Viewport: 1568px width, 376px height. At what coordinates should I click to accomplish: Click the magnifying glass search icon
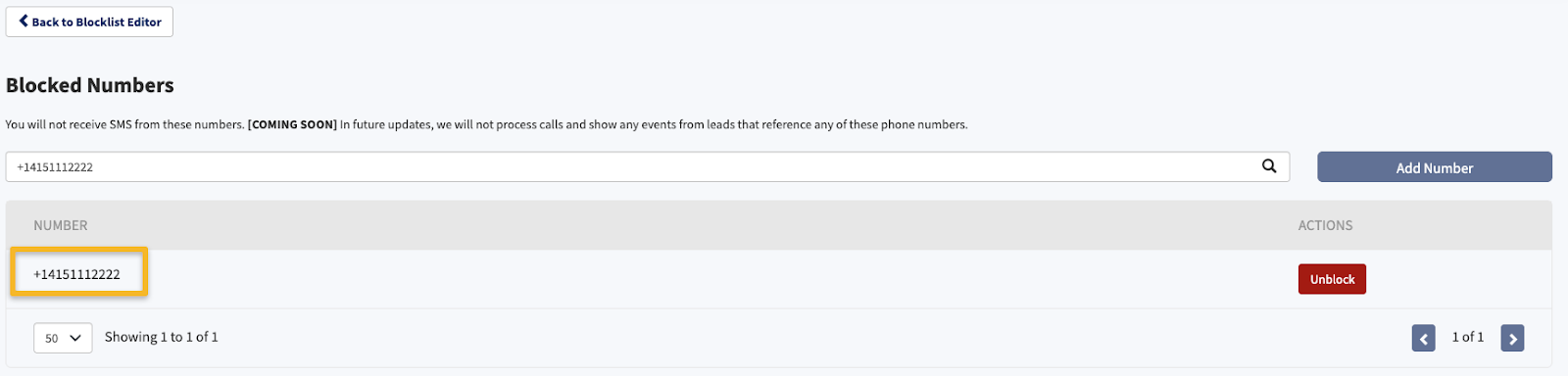pyautogui.click(x=1269, y=166)
